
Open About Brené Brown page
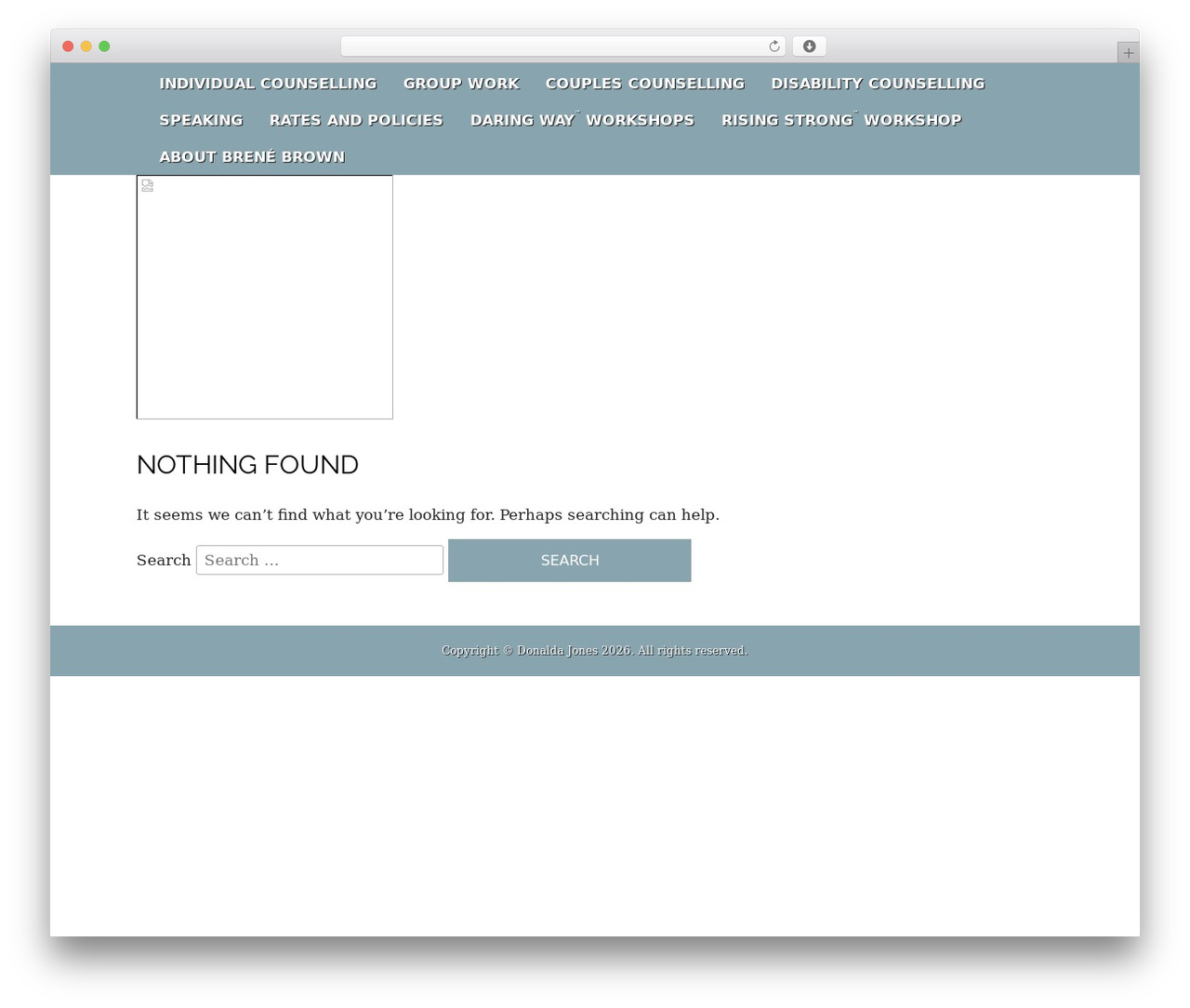[252, 157]
